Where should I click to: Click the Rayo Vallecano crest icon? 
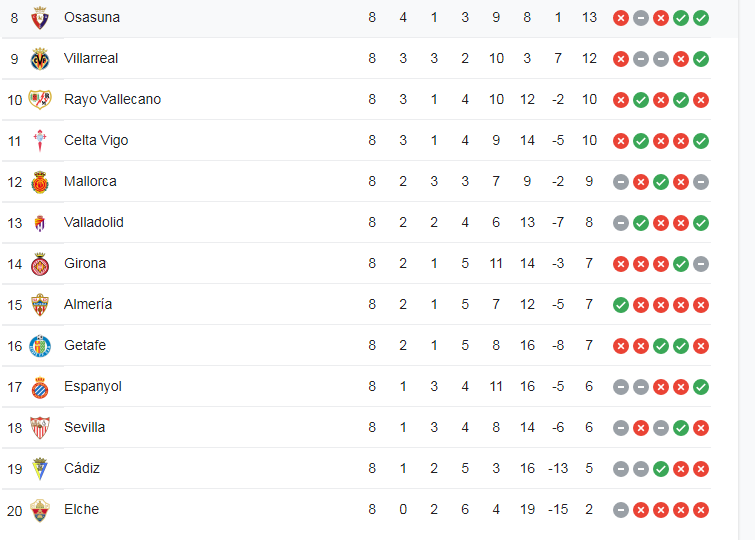(x=40, y=100)
